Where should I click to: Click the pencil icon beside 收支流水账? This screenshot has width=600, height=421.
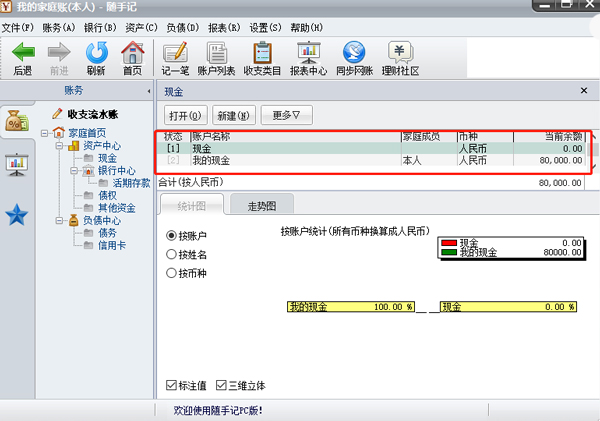tap(57, 114)
